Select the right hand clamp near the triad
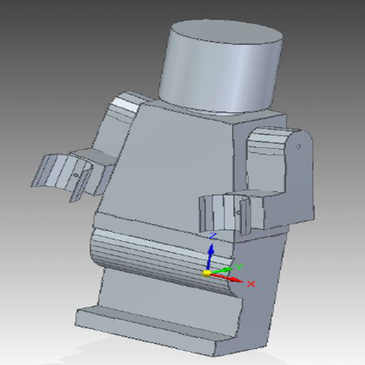This screenshot has height=365, width=365. click(224, 213)
